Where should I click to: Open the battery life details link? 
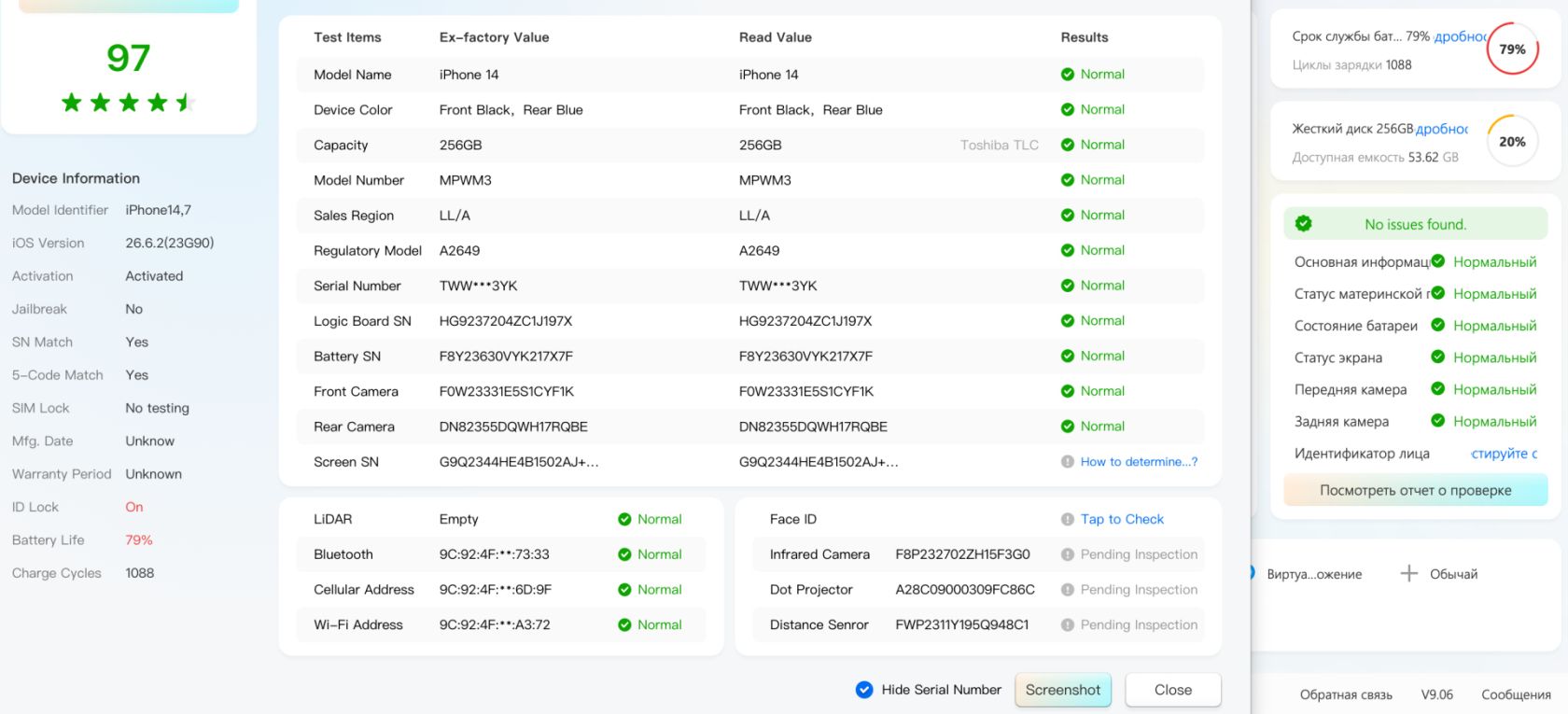pos(1461,36)
